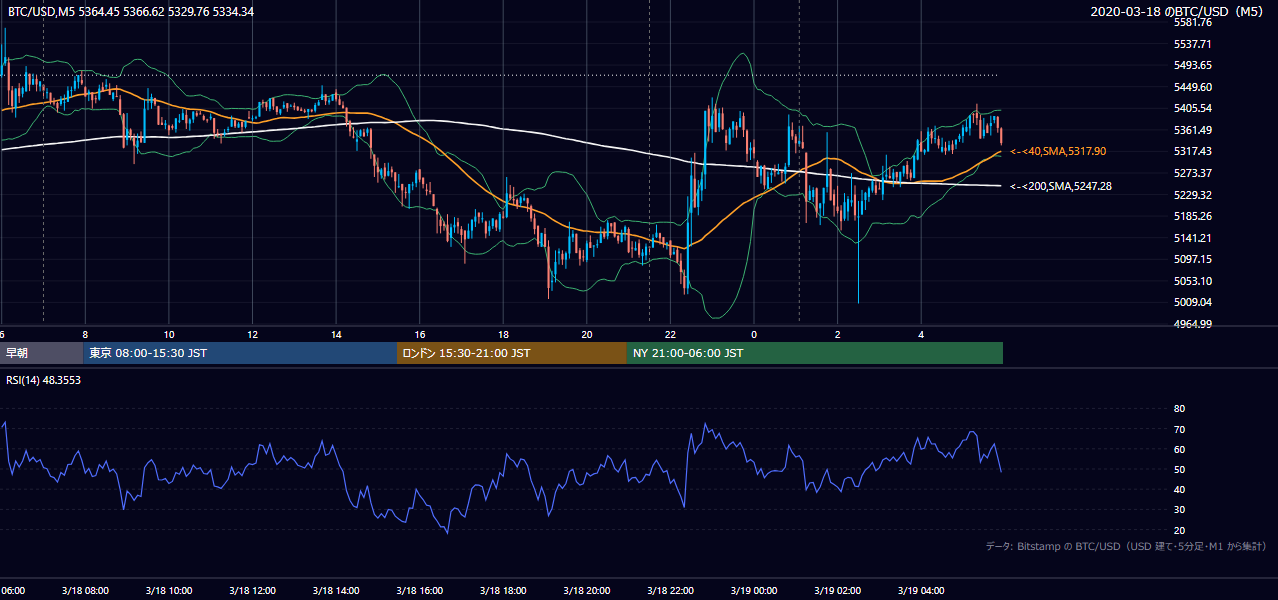The image size is (1278, 600).
Task: Click hour label 22 under price chart
Action: (x=671, y=334)
